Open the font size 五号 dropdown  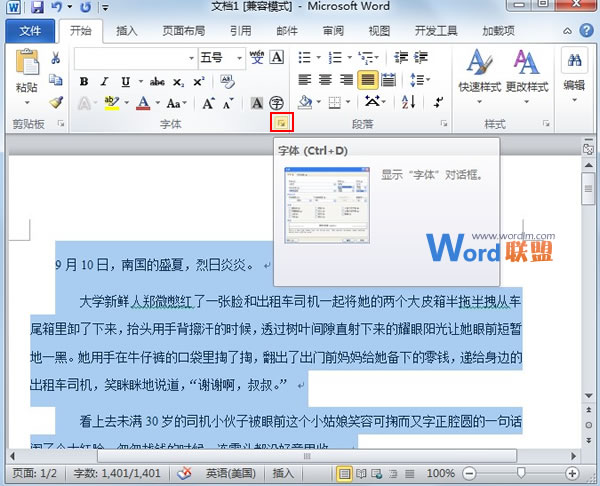(239, 58)
